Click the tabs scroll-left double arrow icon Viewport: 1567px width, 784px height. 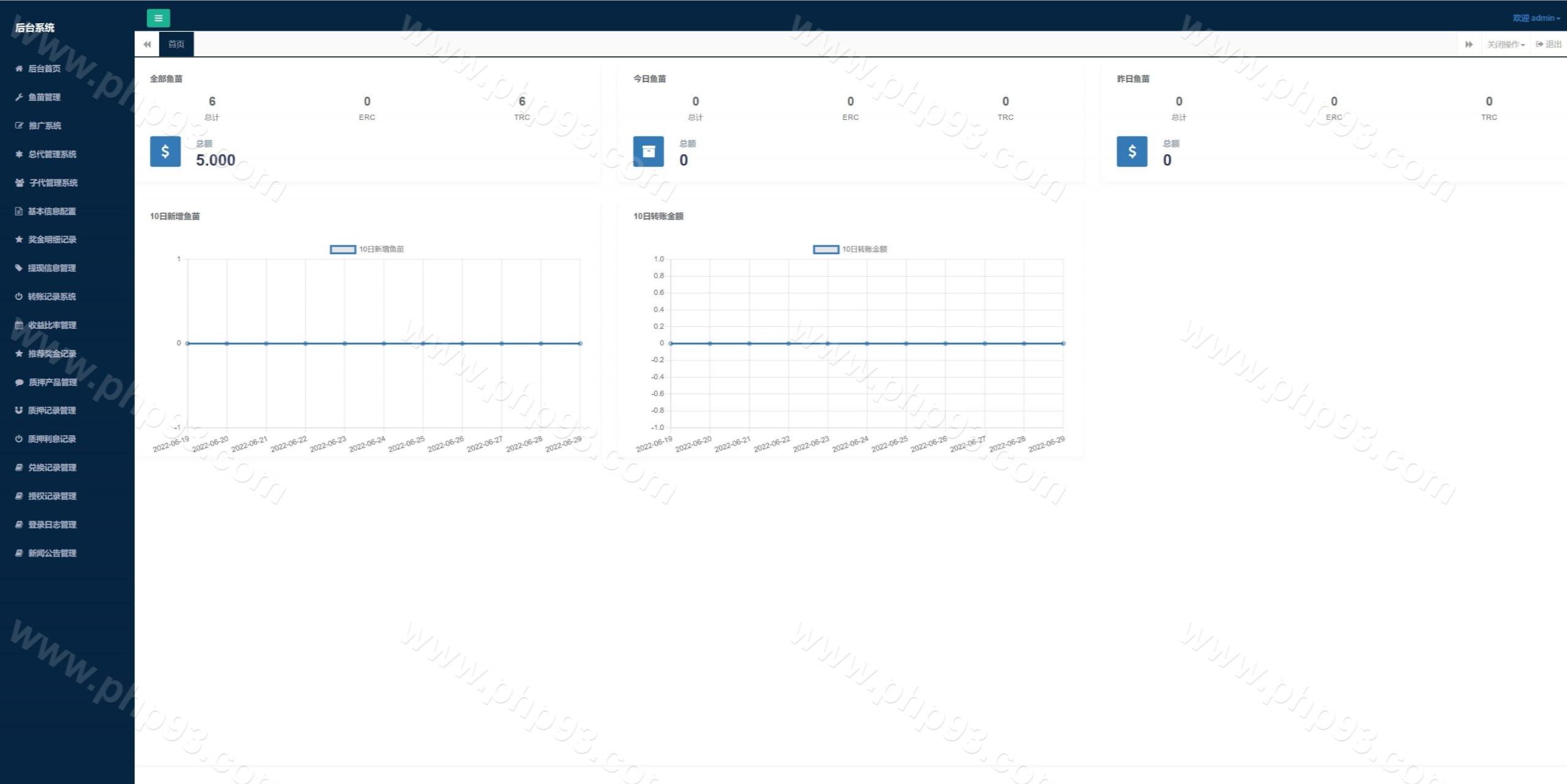pyautogui.click(x=147, y=44)
